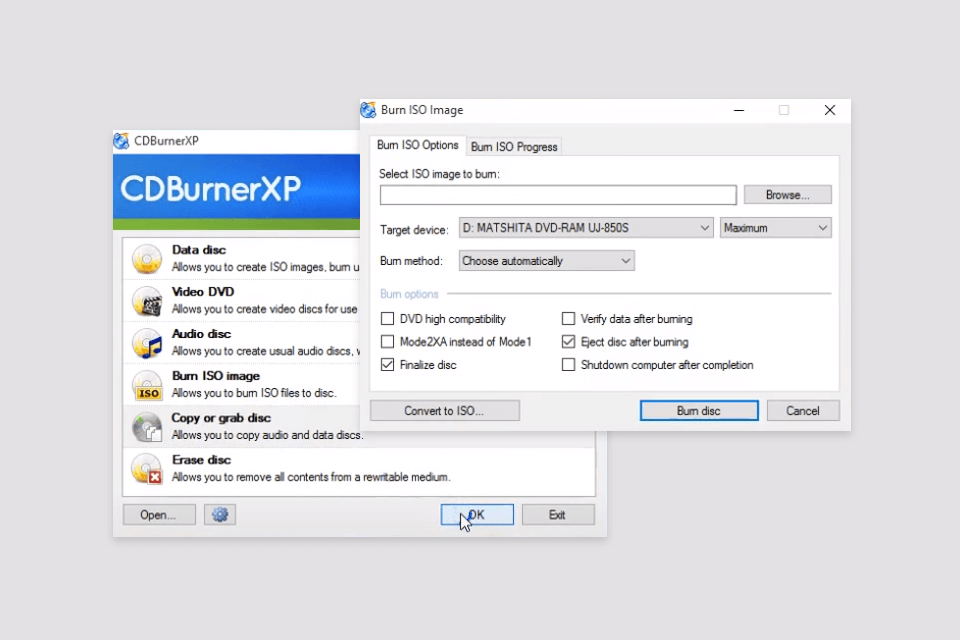The width and height of the screenshot is (960, 640).
Task: Uncheck Eject disc after burning
Action: [569, 342]
